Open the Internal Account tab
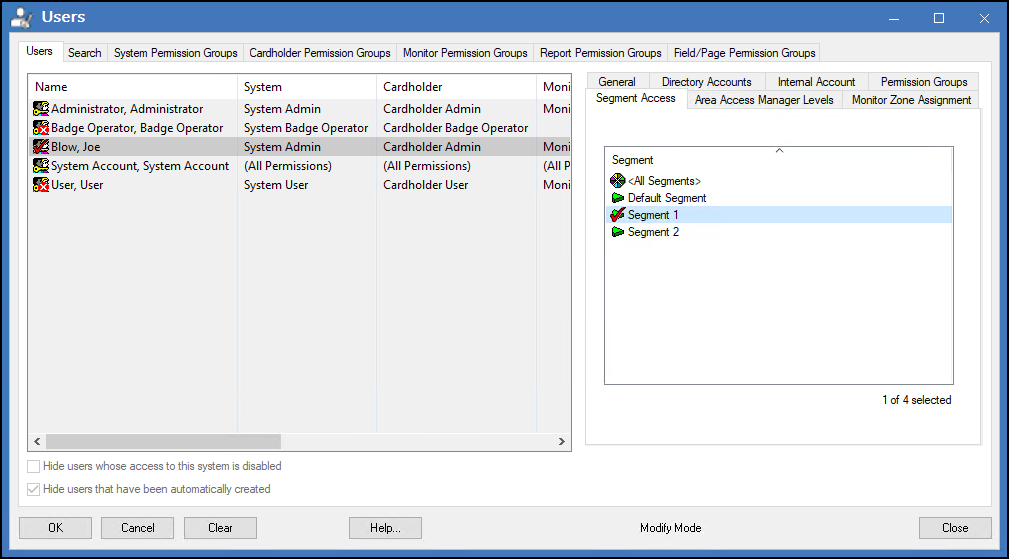The image size is (1009, 559). pos(817,82)
